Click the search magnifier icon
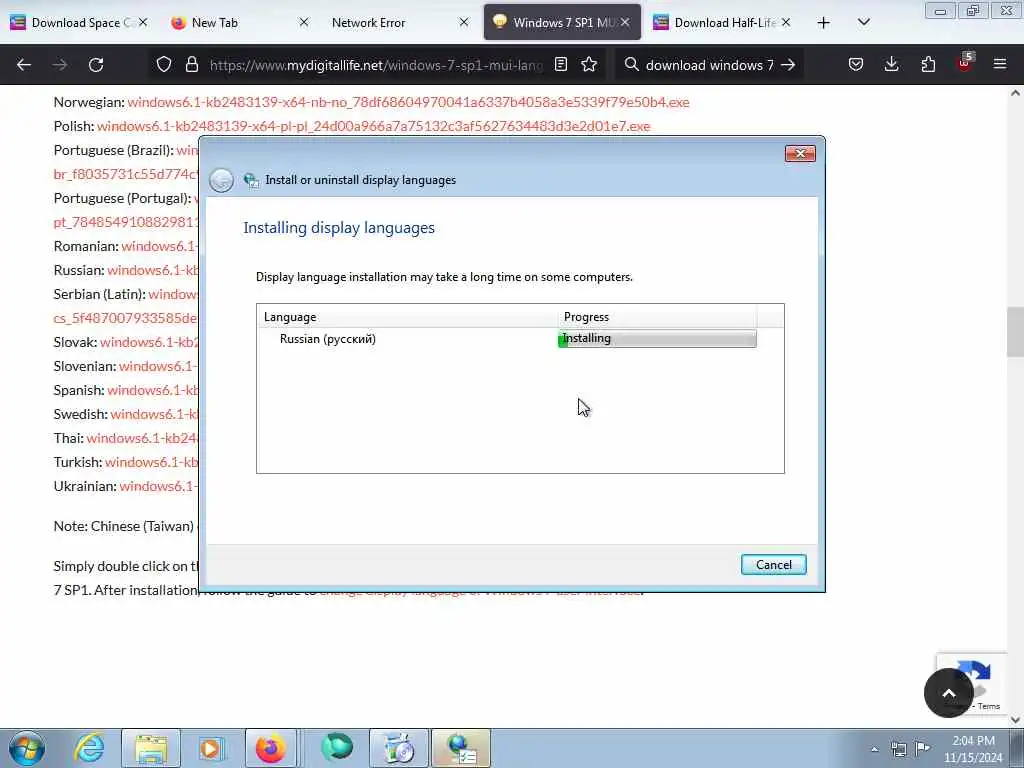The image size is (1024, 768). (632, 65)
